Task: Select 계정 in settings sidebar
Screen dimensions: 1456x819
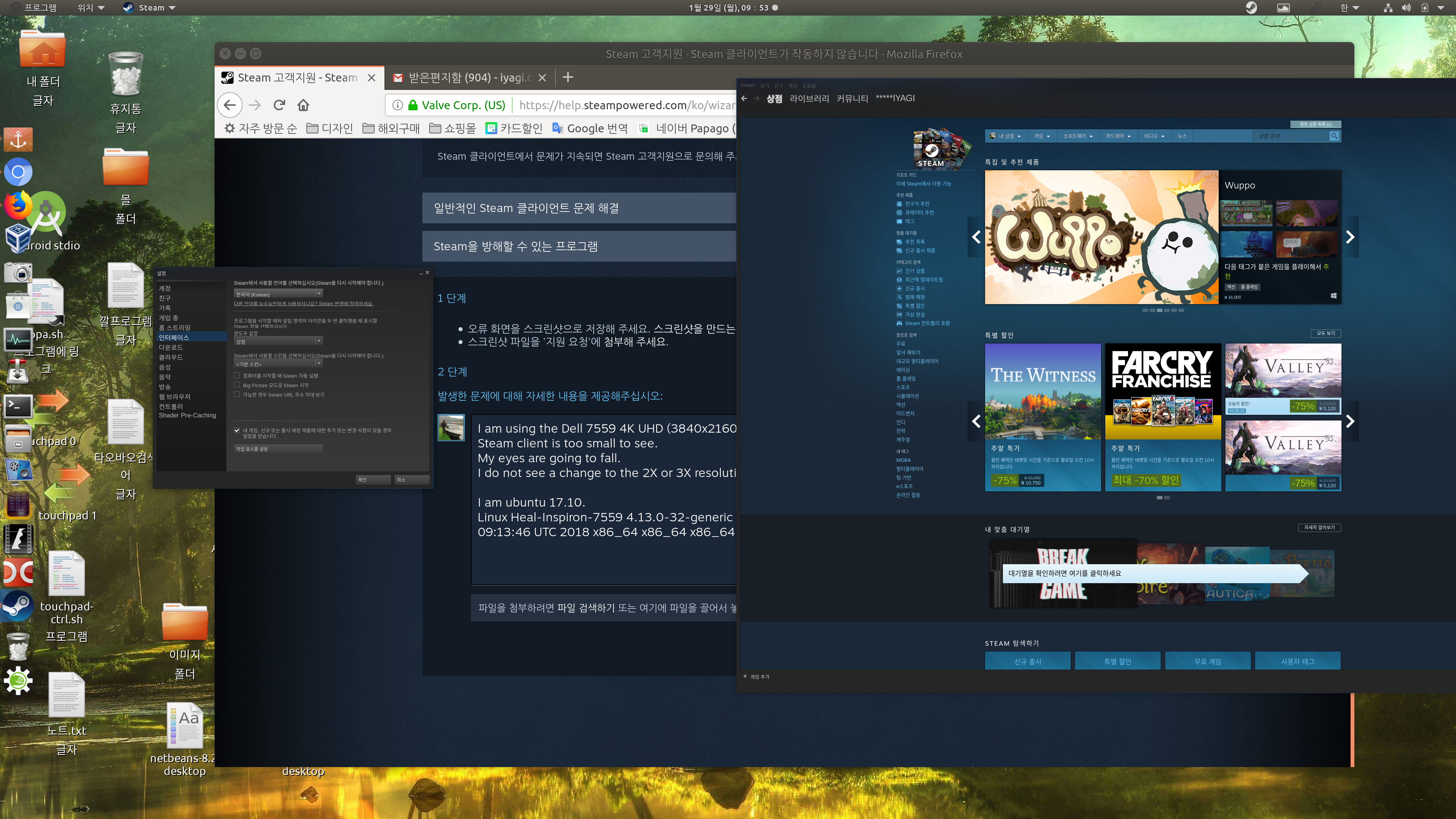Action: (x=165, y=288)
